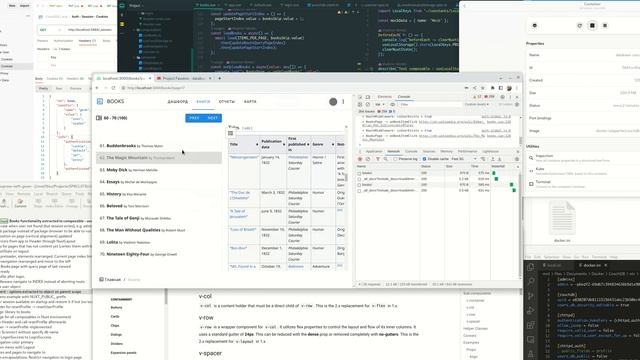
Task: Clear the network log icon
Action: 368,159
